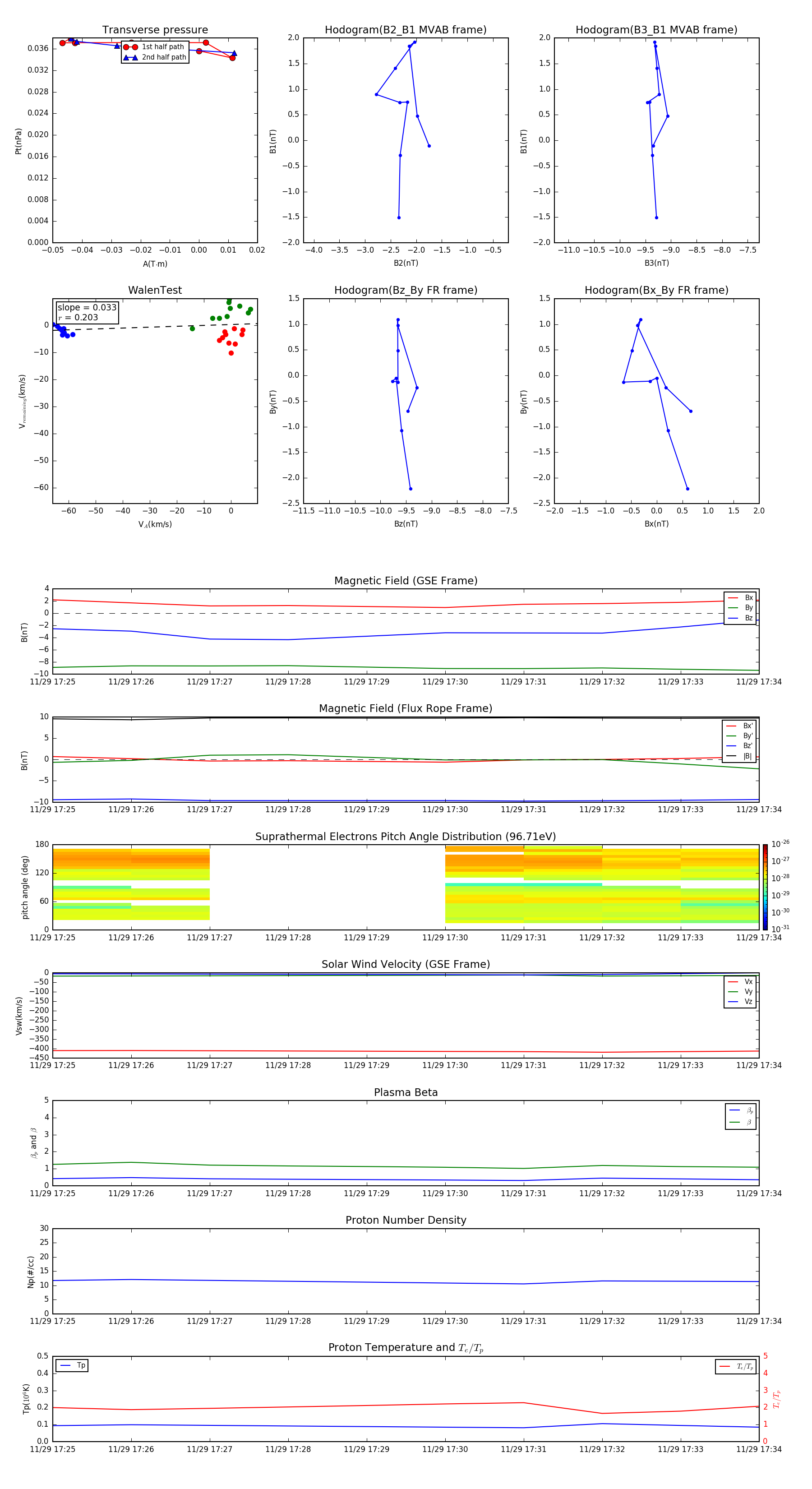Click the "10^-31" colorbar tick label

point(780,929)
